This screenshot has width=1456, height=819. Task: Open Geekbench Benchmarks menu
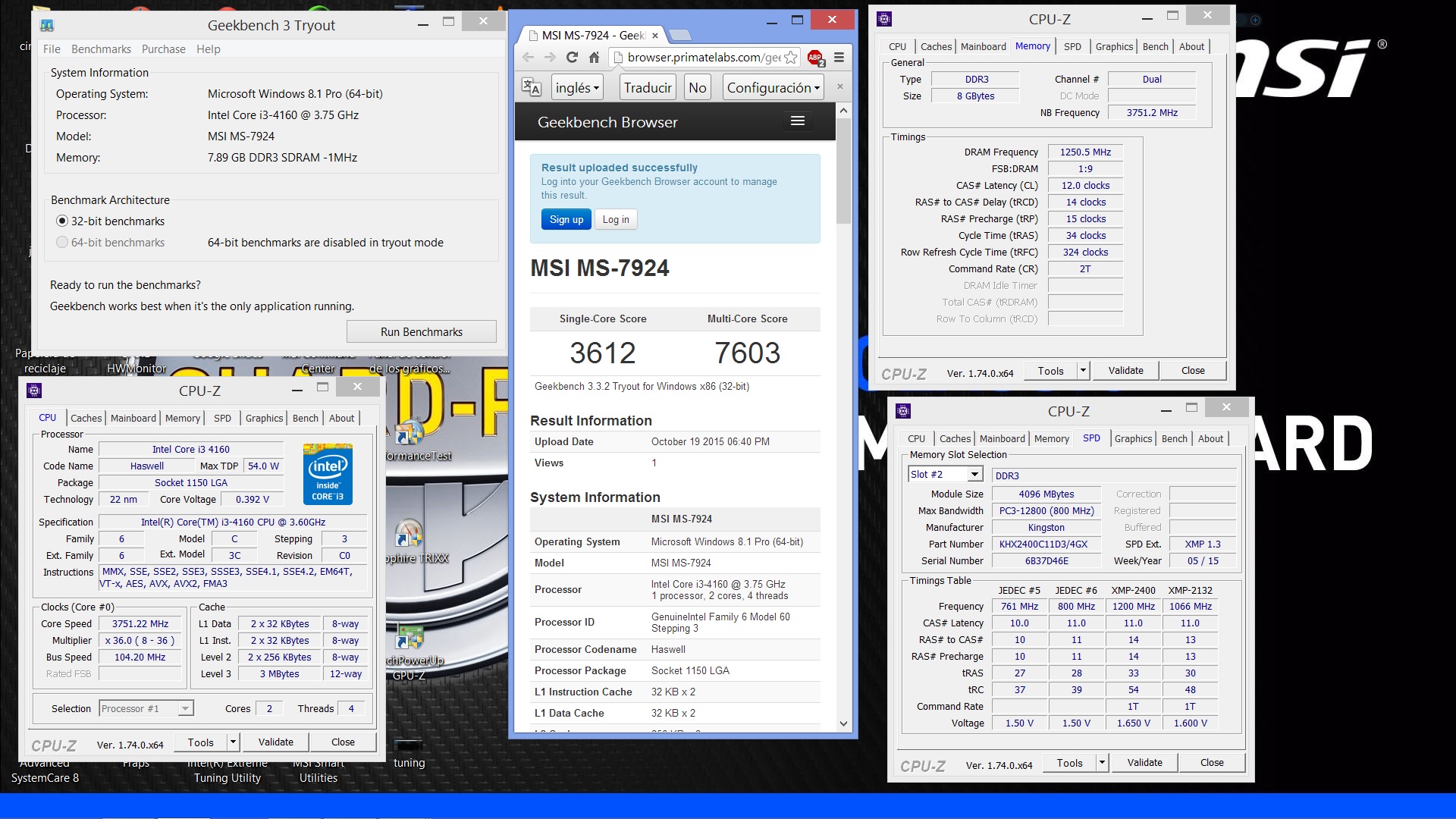(101, 49)
